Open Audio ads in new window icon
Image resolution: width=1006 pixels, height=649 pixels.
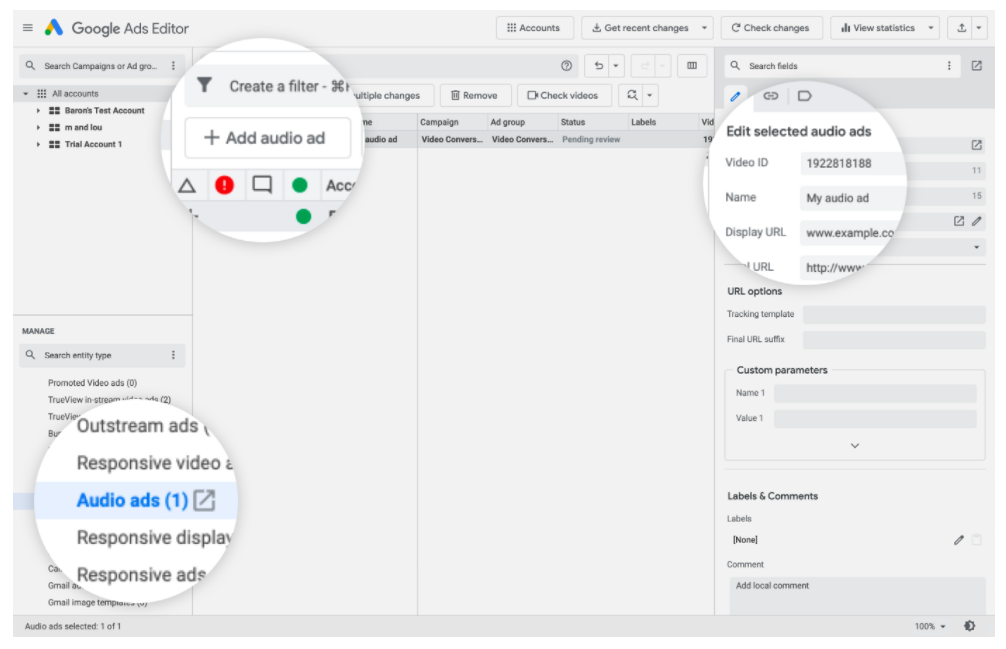coord(204,500)
